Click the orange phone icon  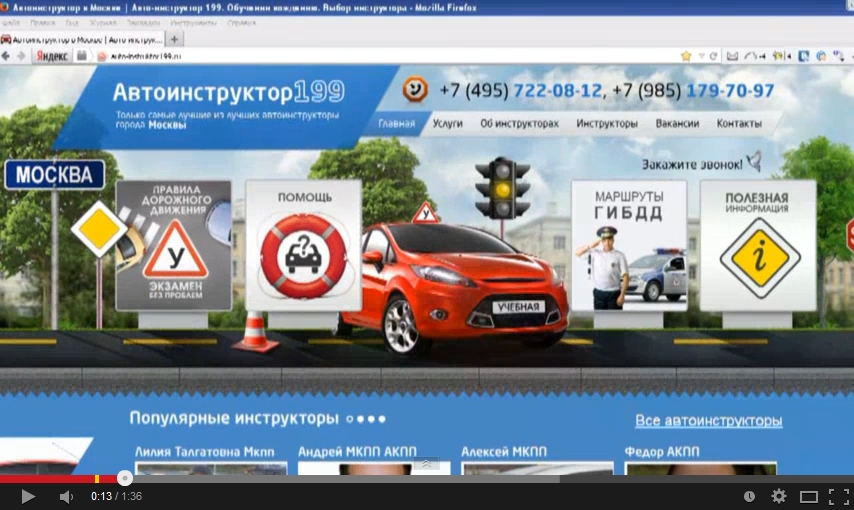[415, 89]
